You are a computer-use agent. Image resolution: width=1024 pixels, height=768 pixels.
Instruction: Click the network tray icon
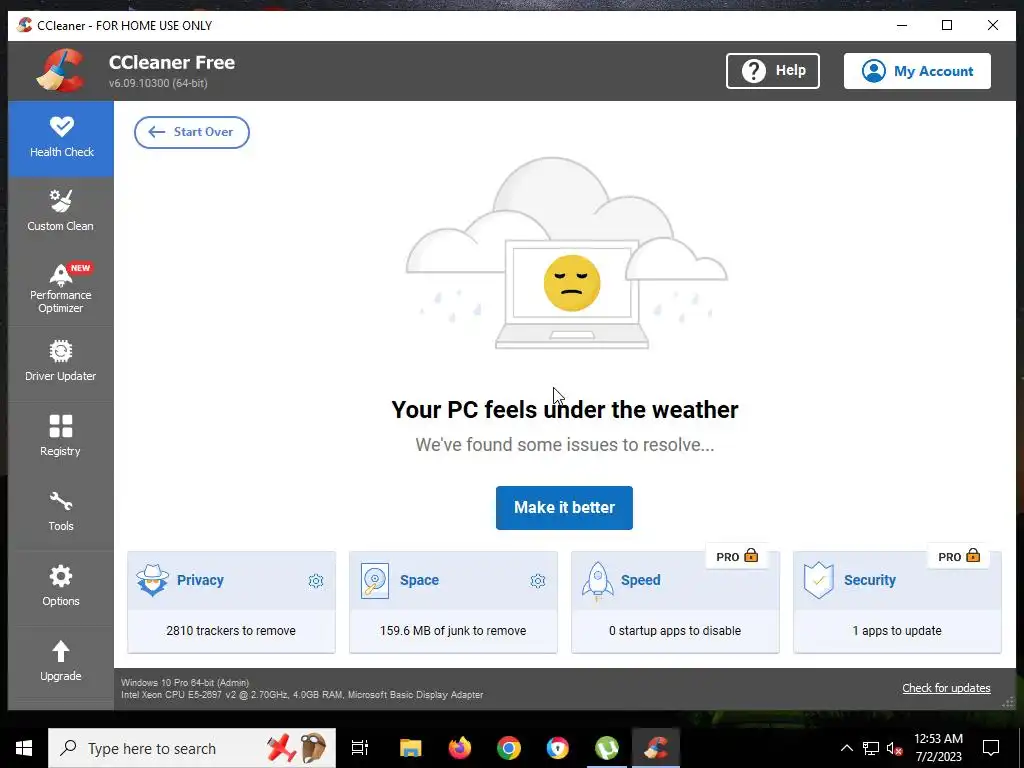coord(871,748)
